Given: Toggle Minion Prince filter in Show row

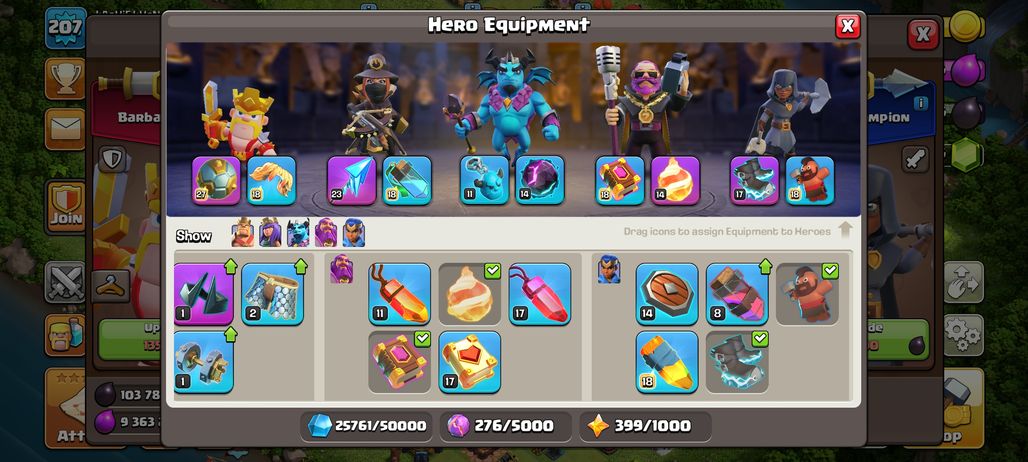Looking at the screenshot, I should click(x=298, y=233).
